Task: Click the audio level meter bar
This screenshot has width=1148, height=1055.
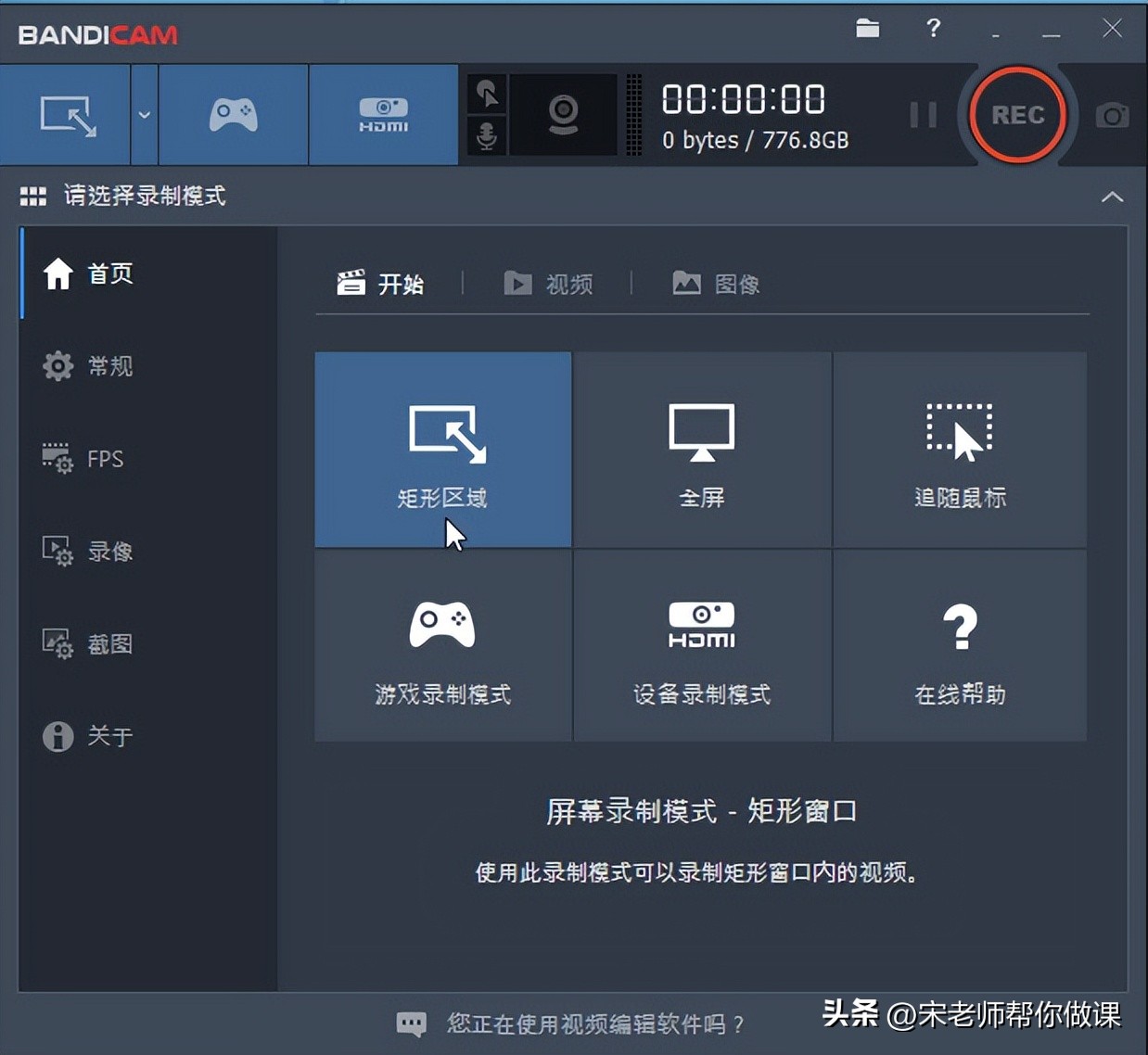Action: click(633, 115)
